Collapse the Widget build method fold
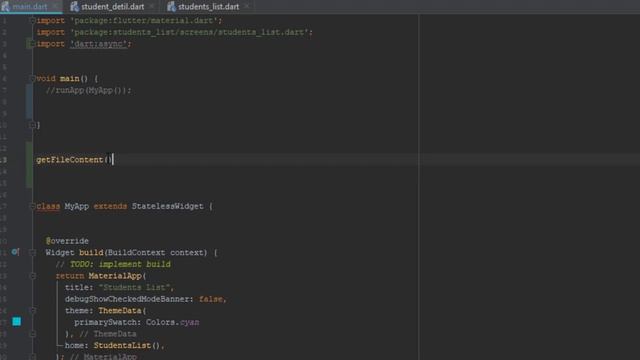Image resolution: width=640 pixels, height=360 pixels. pos(33,253)
